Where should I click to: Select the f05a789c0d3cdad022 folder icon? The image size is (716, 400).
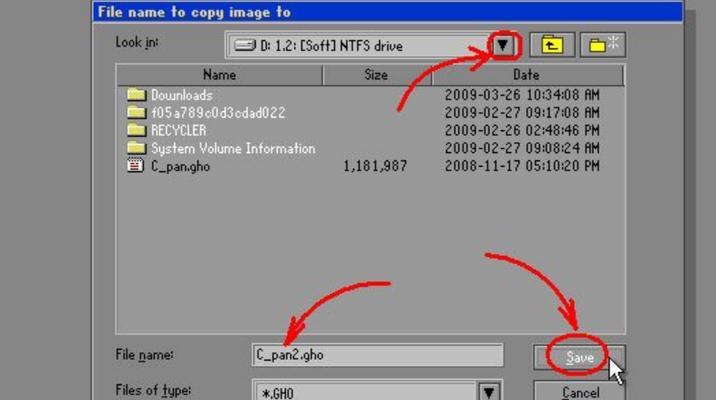(x=136, y=112)
